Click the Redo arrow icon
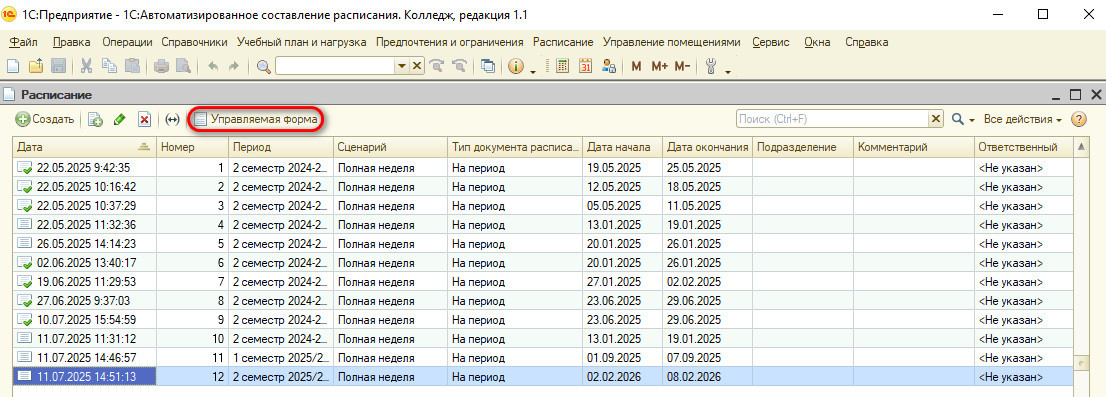 pos(233,66)
